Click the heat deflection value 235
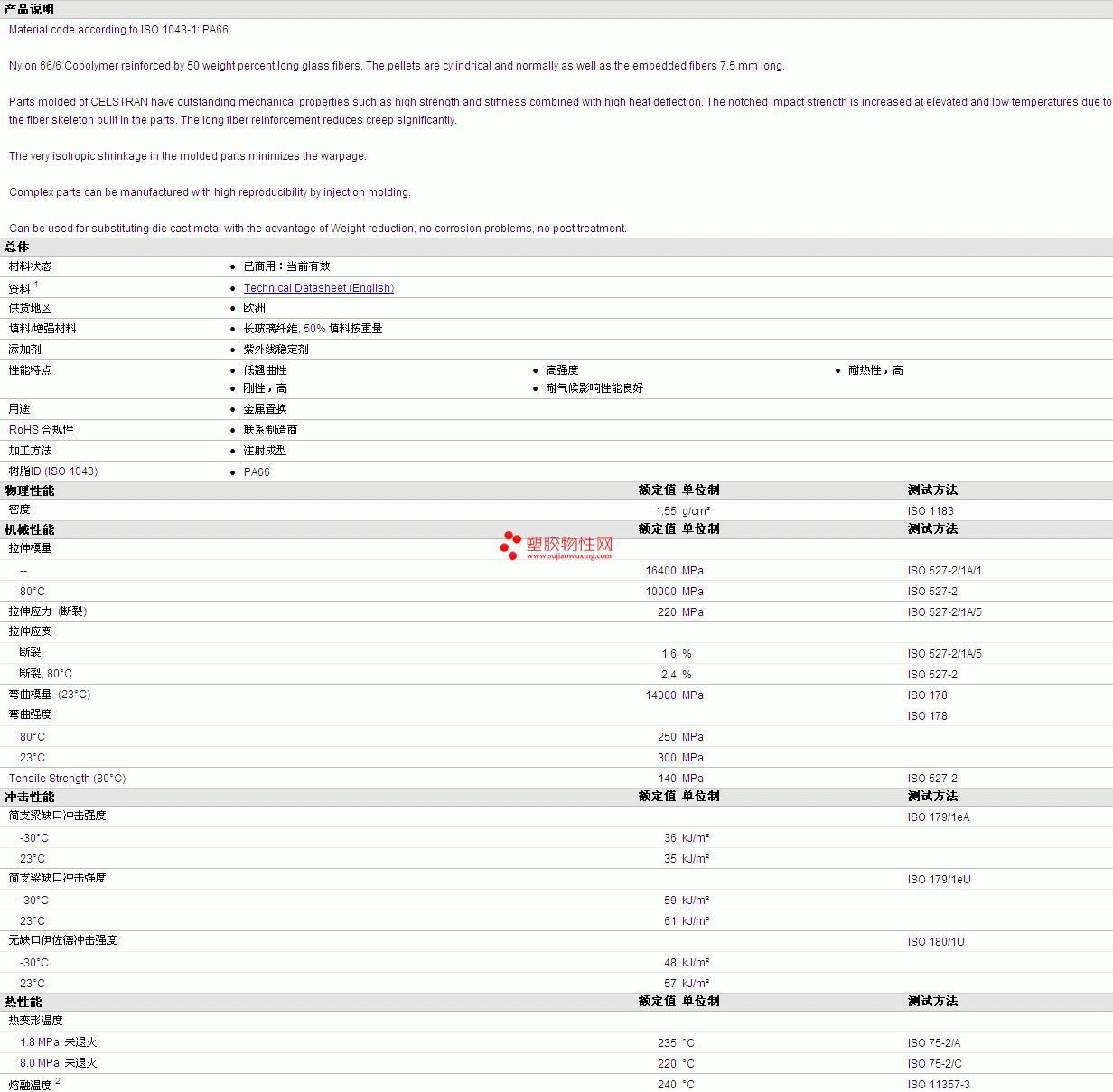 (x=667, y=1043)
